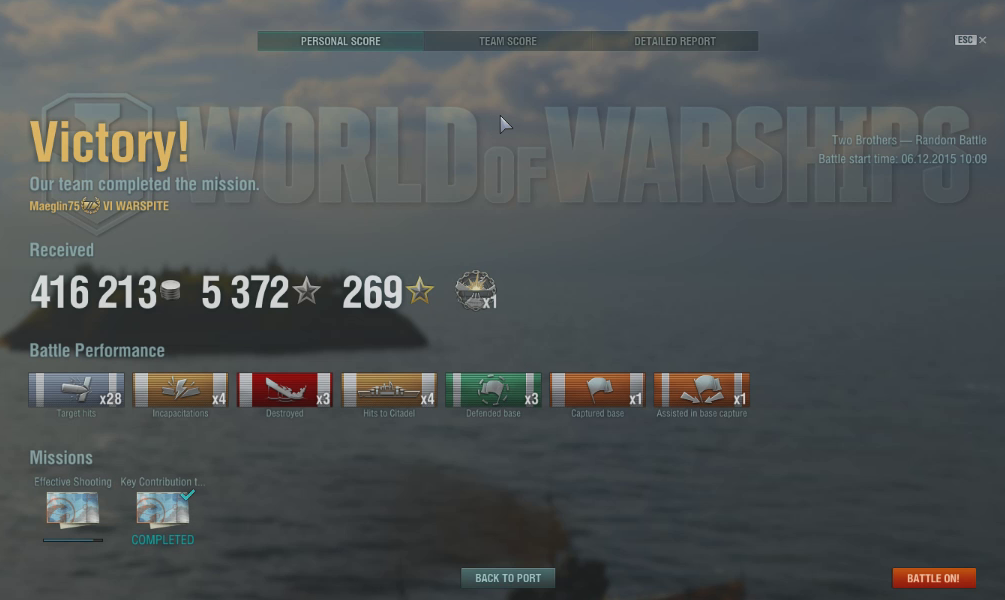Click the gold free XP star

pyautogui.click(x=420, y=290)
